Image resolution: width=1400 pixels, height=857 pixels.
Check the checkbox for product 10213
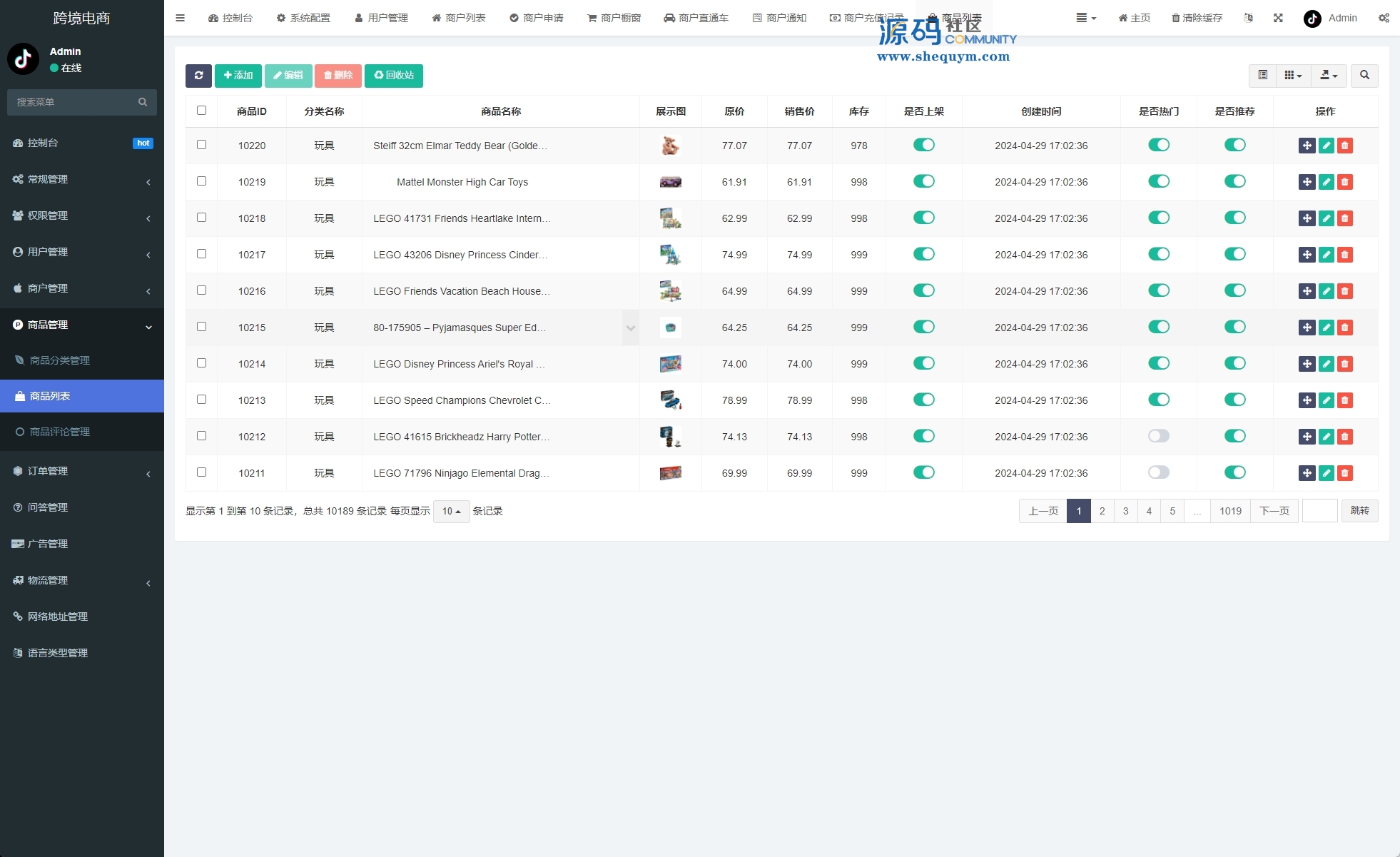pos(201,400)
